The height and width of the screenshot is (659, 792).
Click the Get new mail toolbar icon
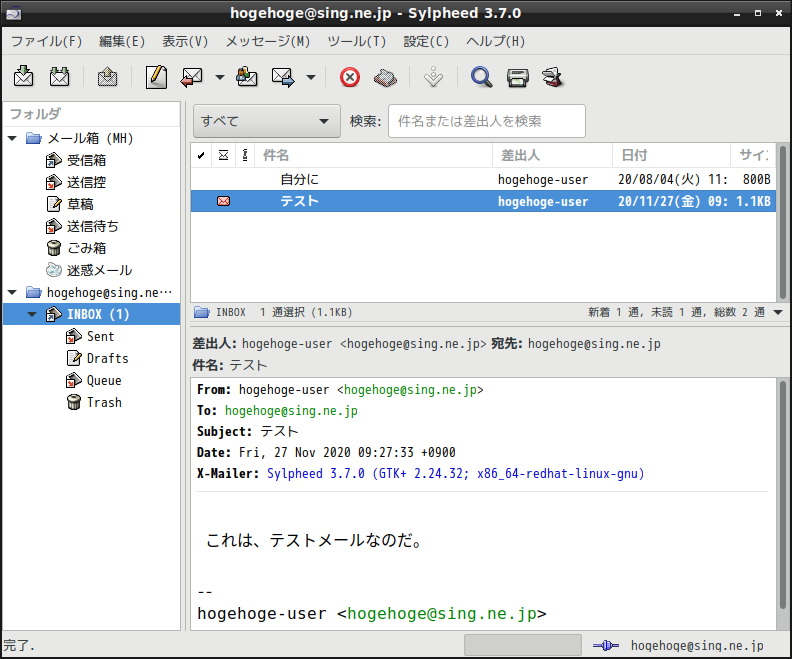click(x=23, y=77)
